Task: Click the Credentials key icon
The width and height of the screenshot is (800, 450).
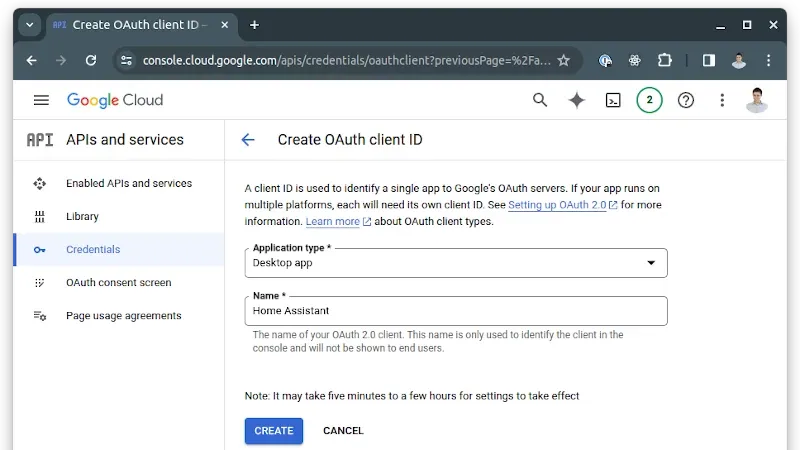Action: (x=40, y=250)
